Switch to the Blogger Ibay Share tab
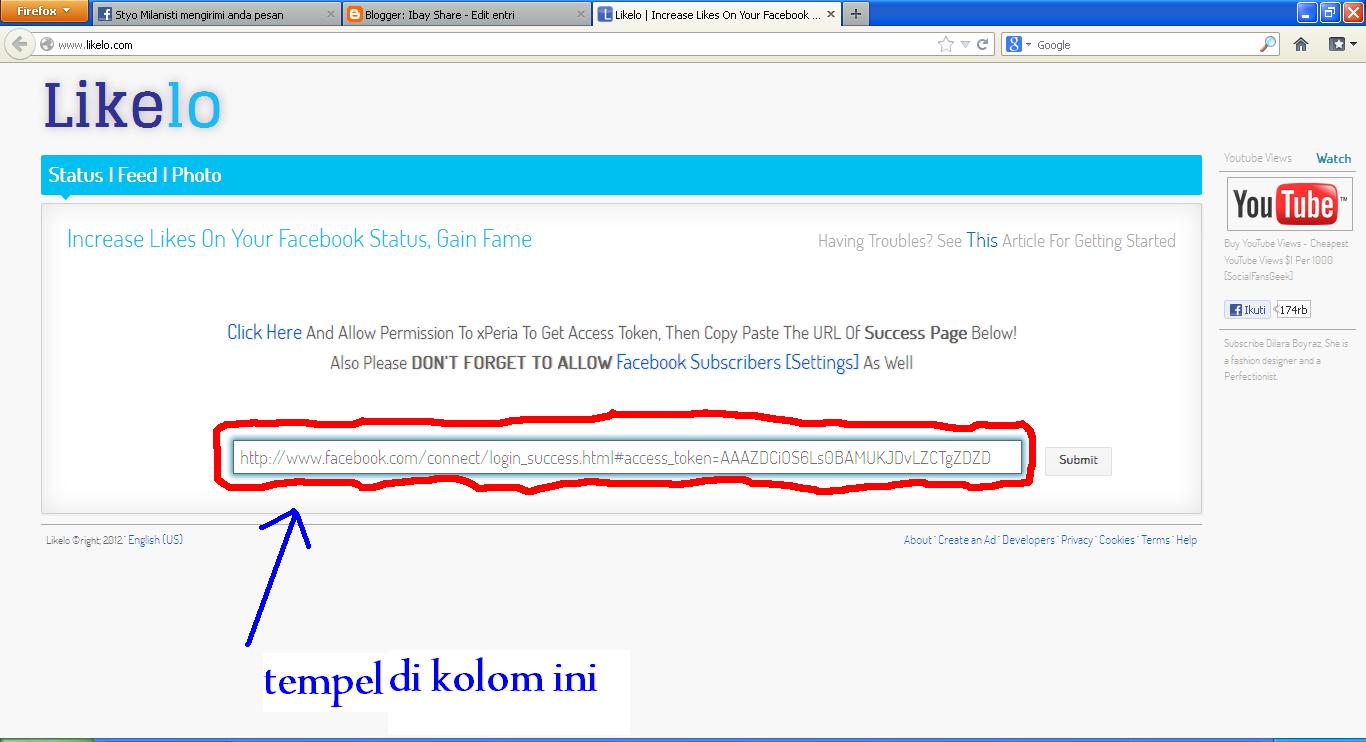Screen dimensions: 1366x742 (x=467, y=15)
